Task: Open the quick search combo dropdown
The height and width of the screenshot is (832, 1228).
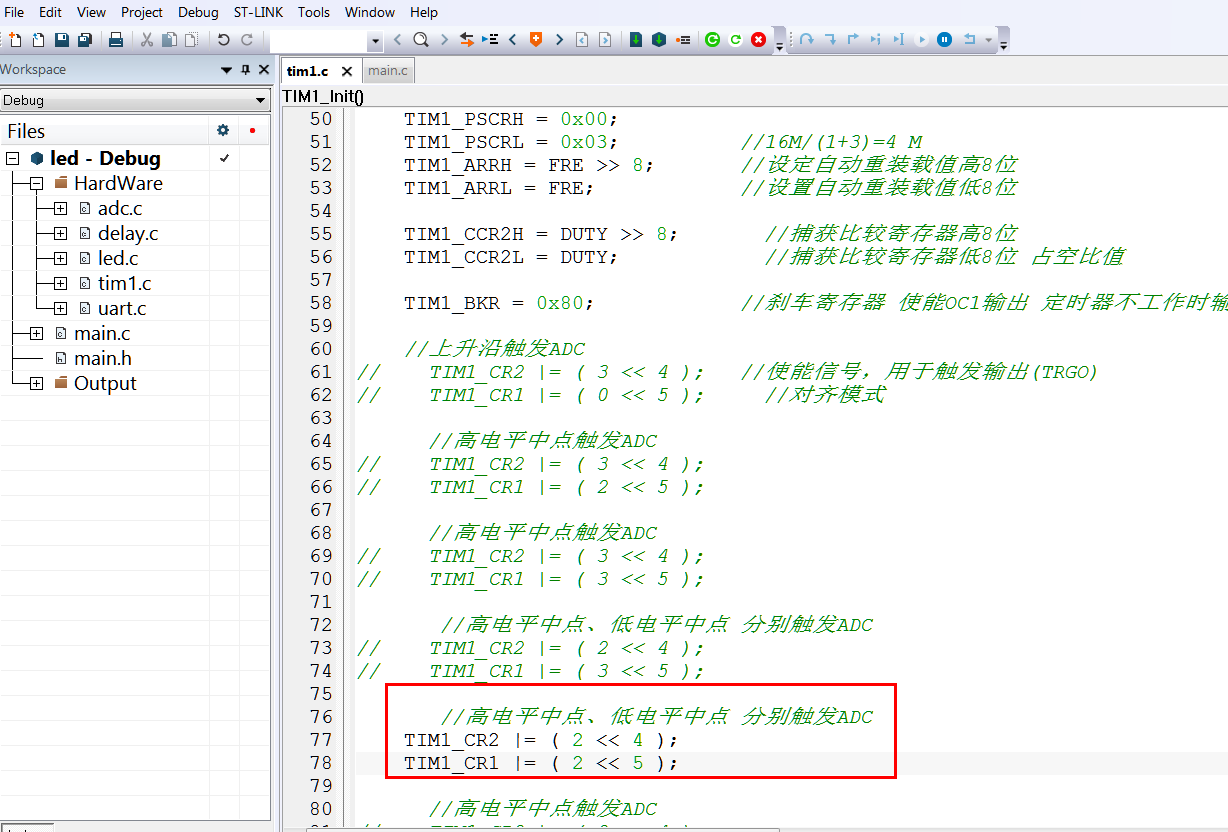Action: click(x=375, y=42)
